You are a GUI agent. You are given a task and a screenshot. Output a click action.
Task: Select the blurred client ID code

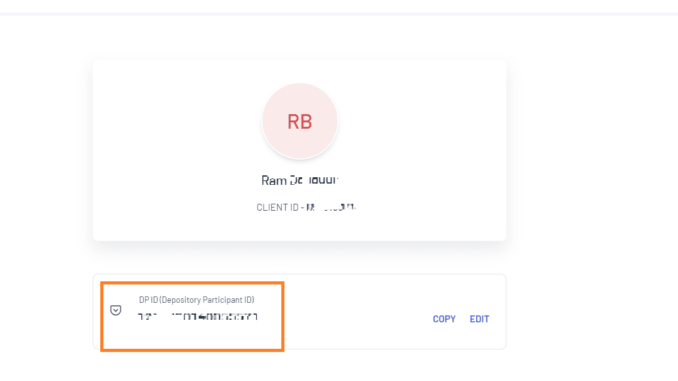point(331,208)
